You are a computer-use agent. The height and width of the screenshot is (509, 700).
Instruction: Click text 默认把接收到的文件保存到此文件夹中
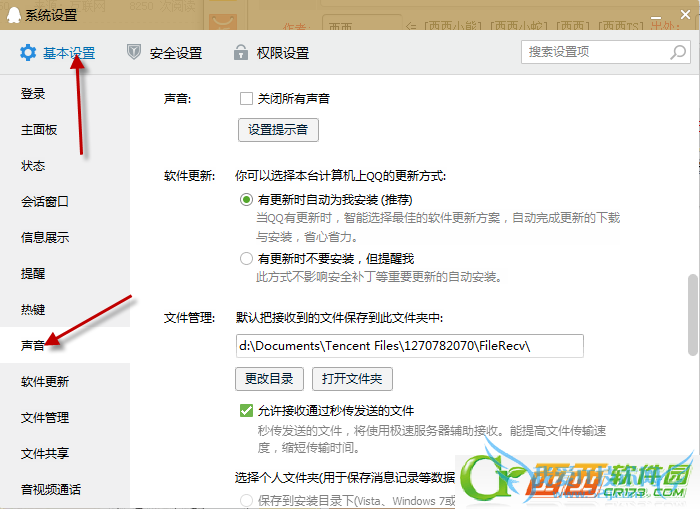click(339, 318)
